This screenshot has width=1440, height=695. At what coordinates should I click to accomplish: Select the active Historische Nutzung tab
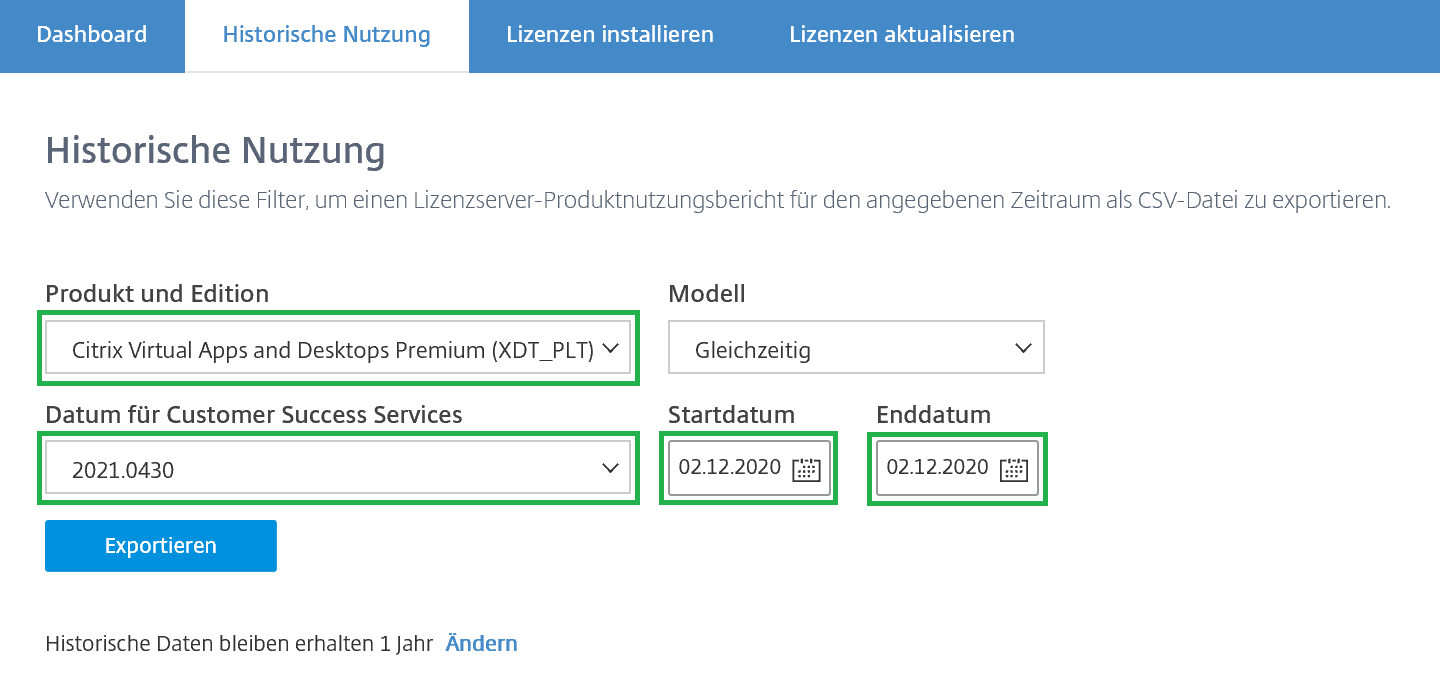(326, 34)
